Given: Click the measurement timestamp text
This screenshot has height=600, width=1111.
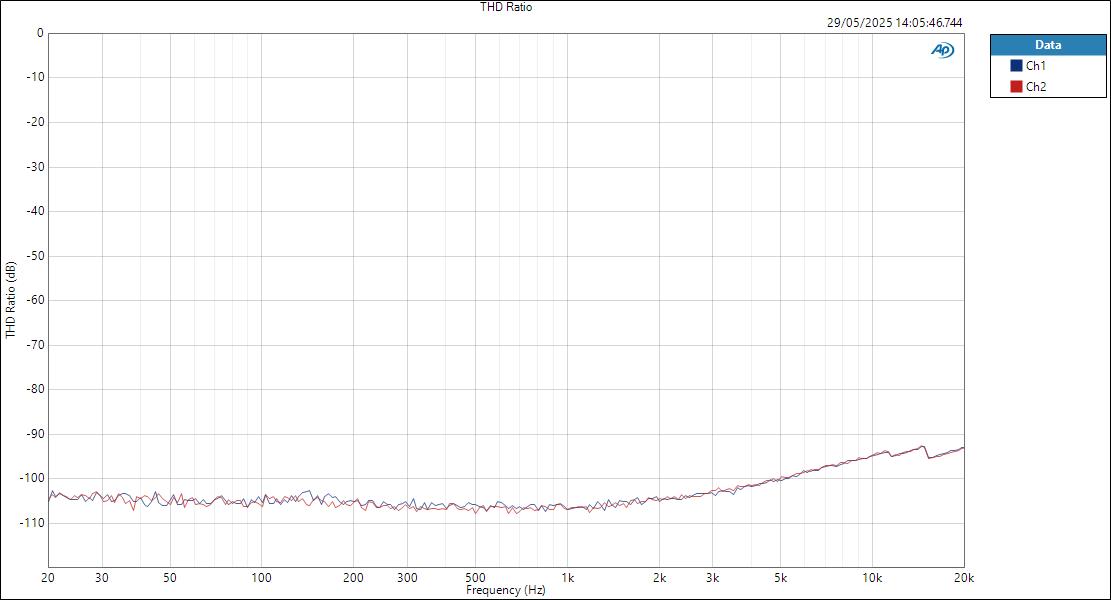Looking at the screenshot, I should point(893,21).
